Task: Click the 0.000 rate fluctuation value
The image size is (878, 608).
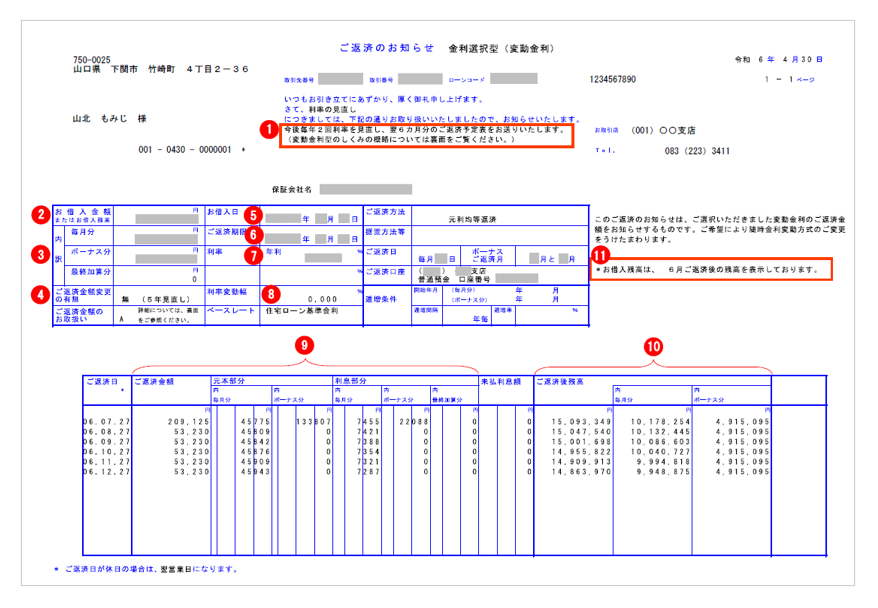Action: [323, 300]
